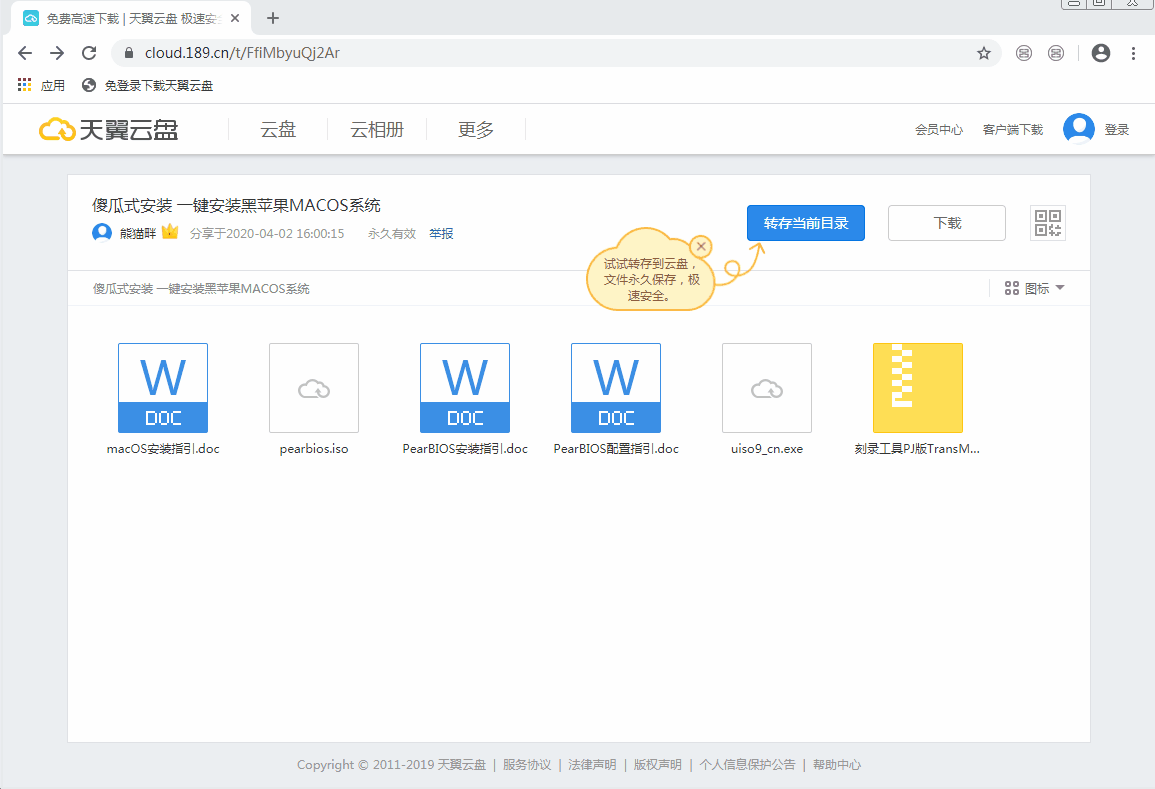Close the cloud tooltip bubble

[x=701, y=247]
